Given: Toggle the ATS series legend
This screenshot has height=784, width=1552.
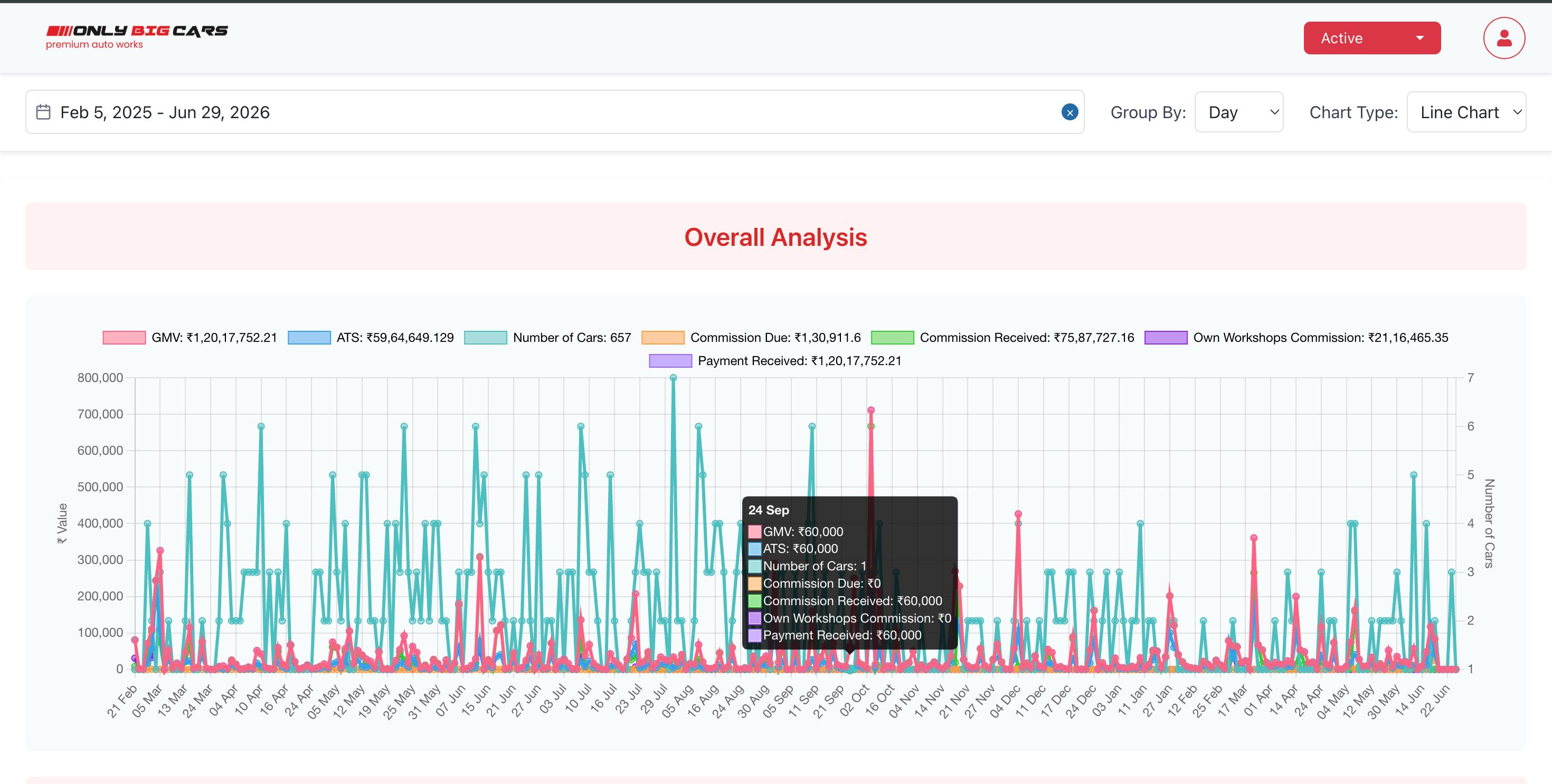Looking at the screenshot, I should pyautogui.click(x=371, y=337).
